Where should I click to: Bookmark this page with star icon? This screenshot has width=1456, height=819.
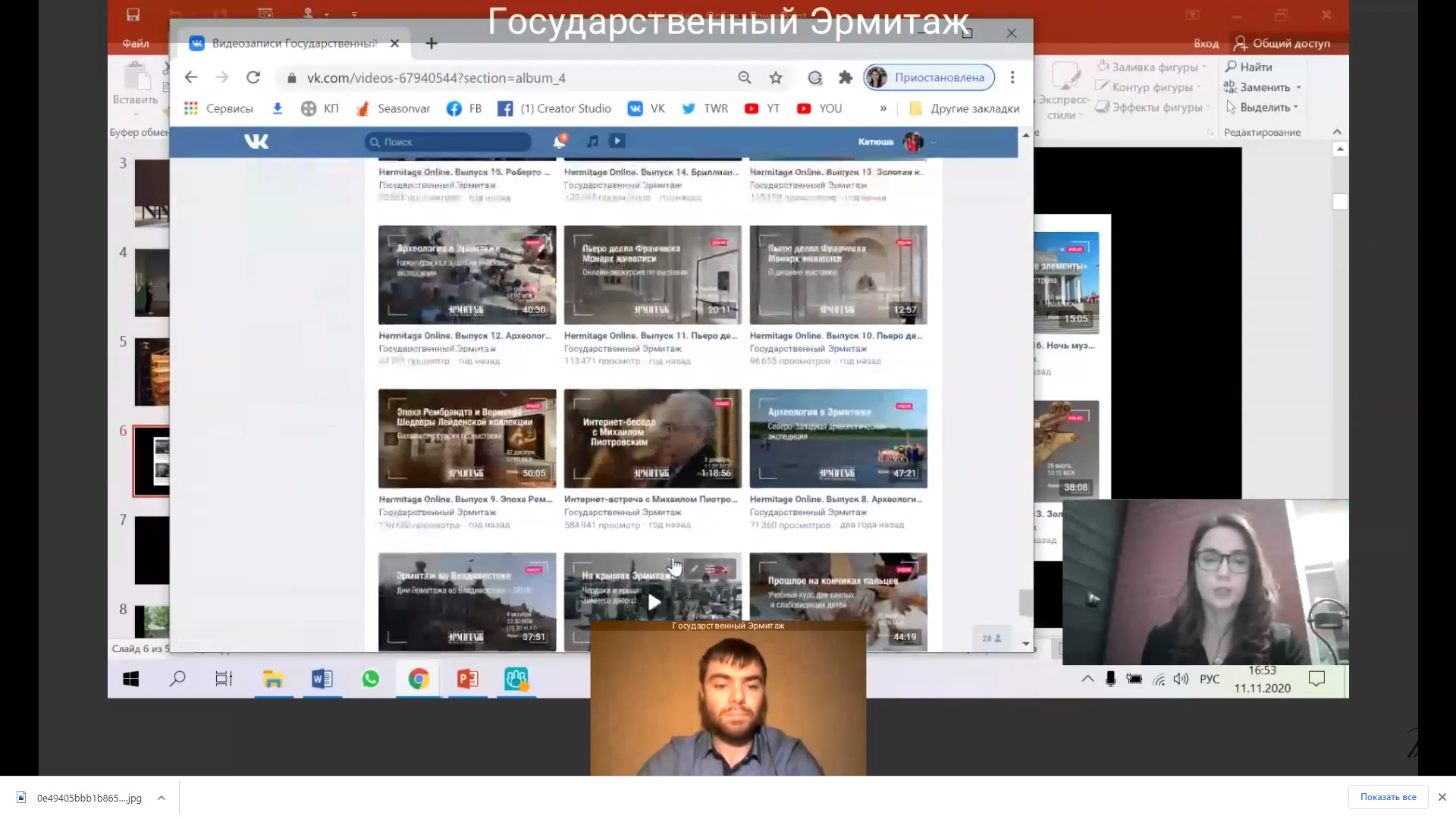[775, 77]
